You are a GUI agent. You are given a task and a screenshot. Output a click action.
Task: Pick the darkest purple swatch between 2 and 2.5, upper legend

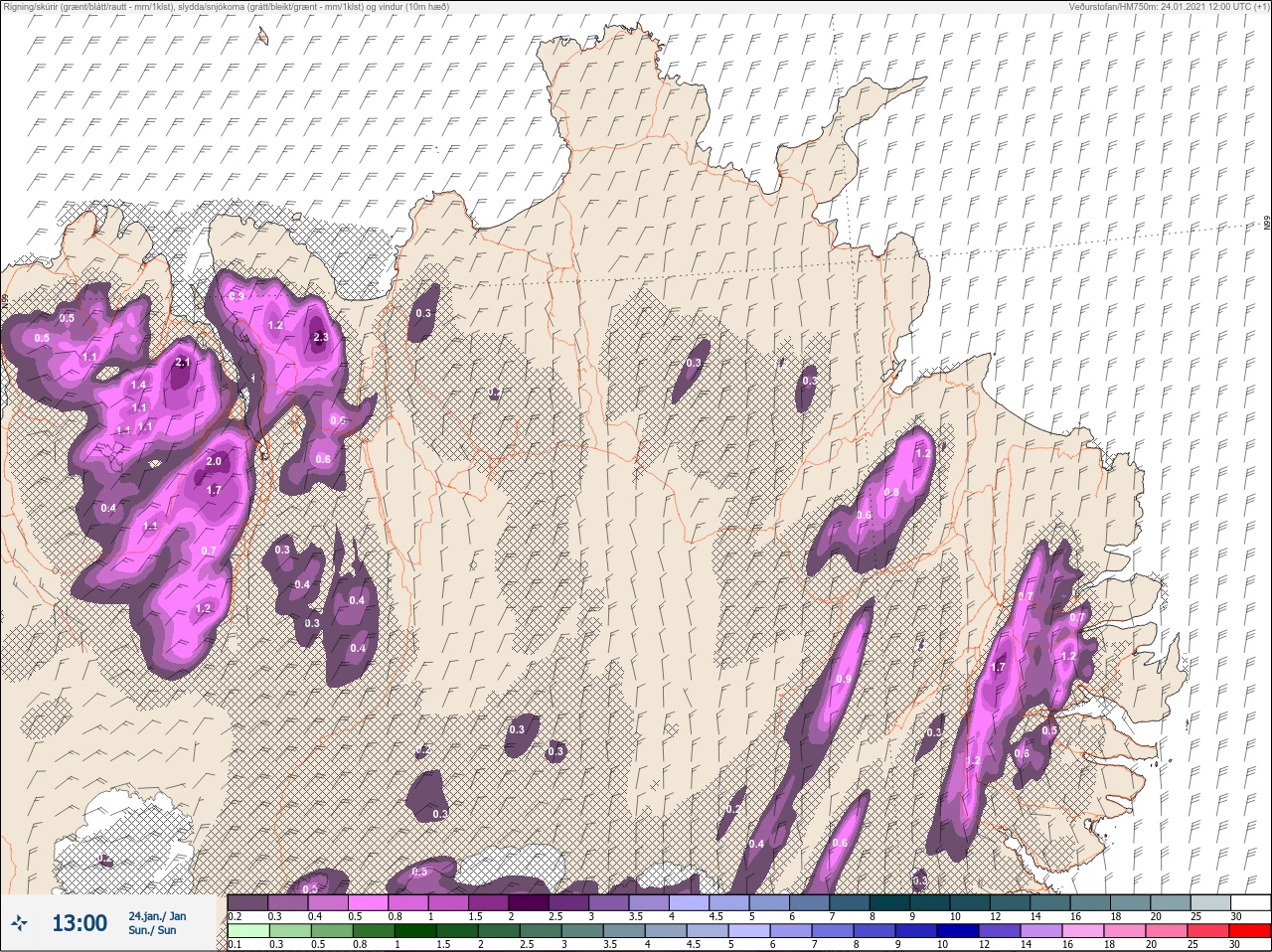click(x=531, y=903)
